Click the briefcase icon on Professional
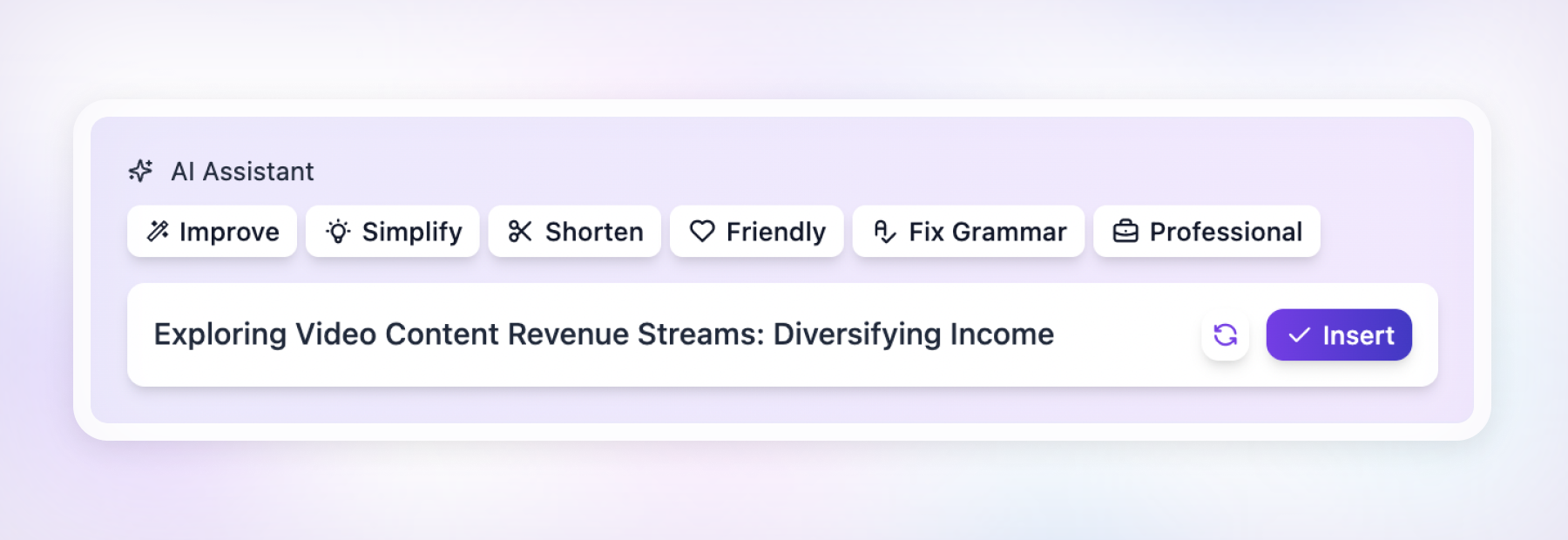 pos(1125,231)
